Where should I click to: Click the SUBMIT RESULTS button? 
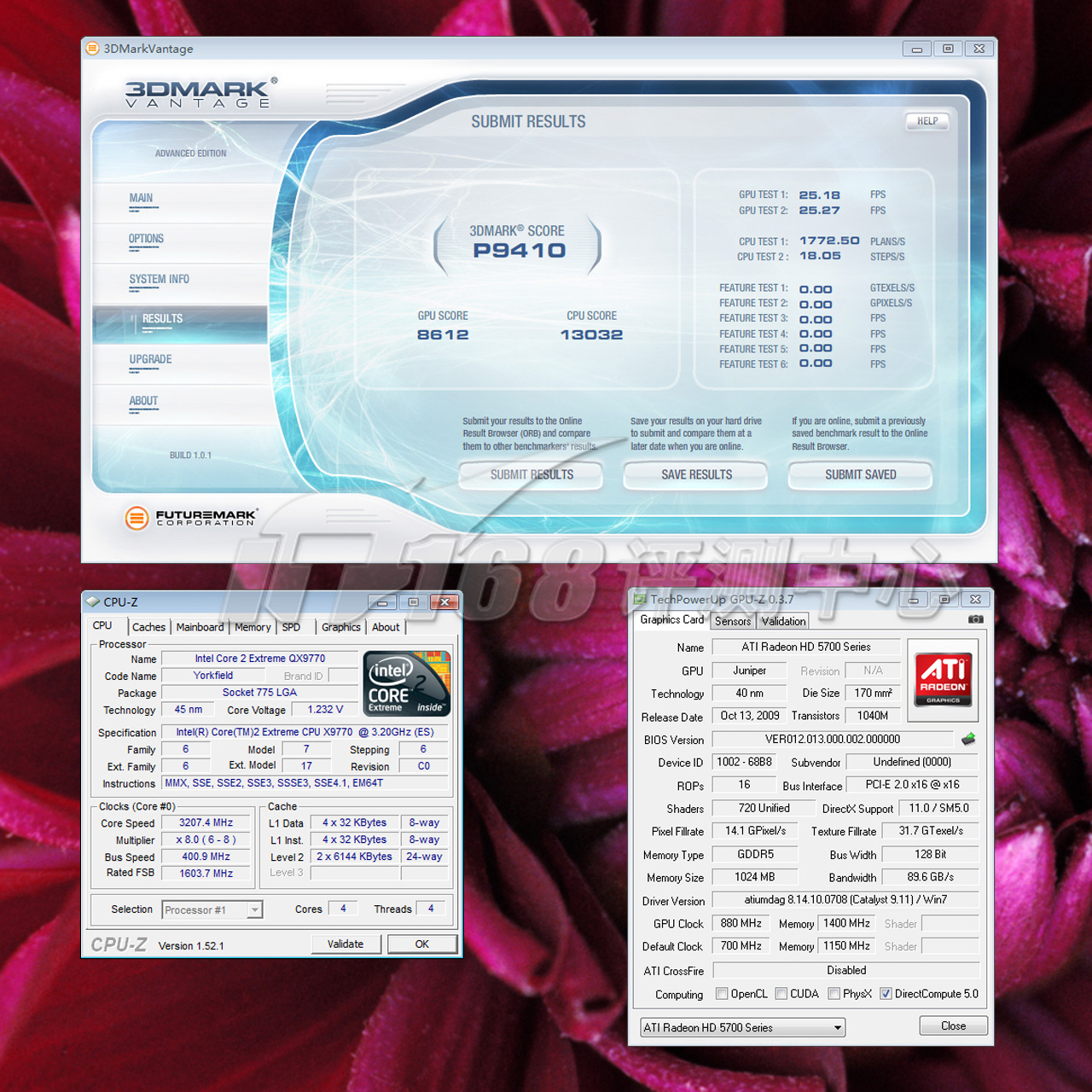(x=531, y=475)
